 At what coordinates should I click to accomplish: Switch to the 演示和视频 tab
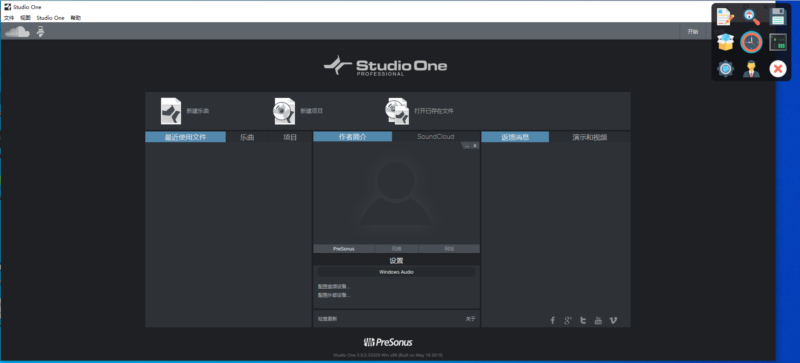(590, 137)
